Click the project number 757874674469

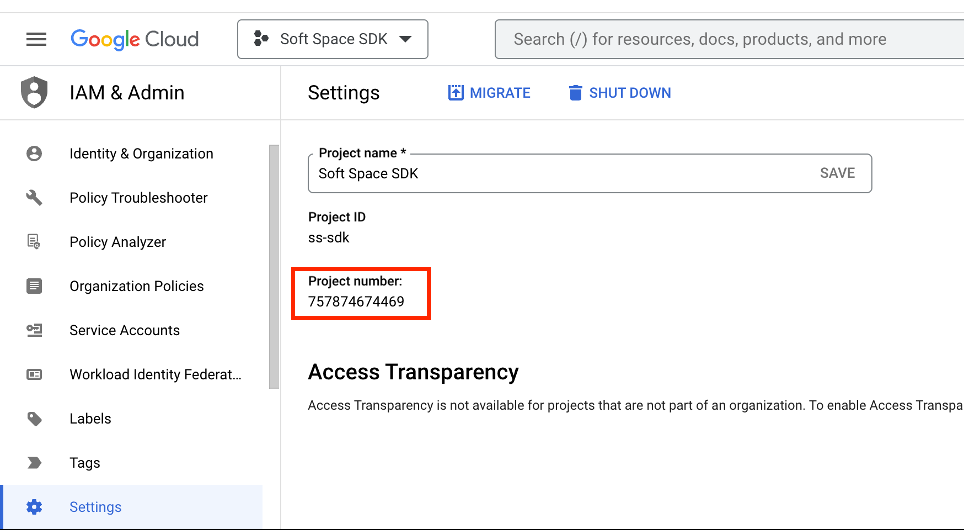click(x=356, y=302)
